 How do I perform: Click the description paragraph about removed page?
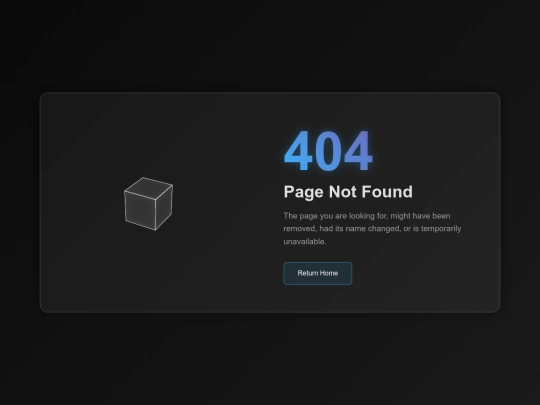(372, 229)
